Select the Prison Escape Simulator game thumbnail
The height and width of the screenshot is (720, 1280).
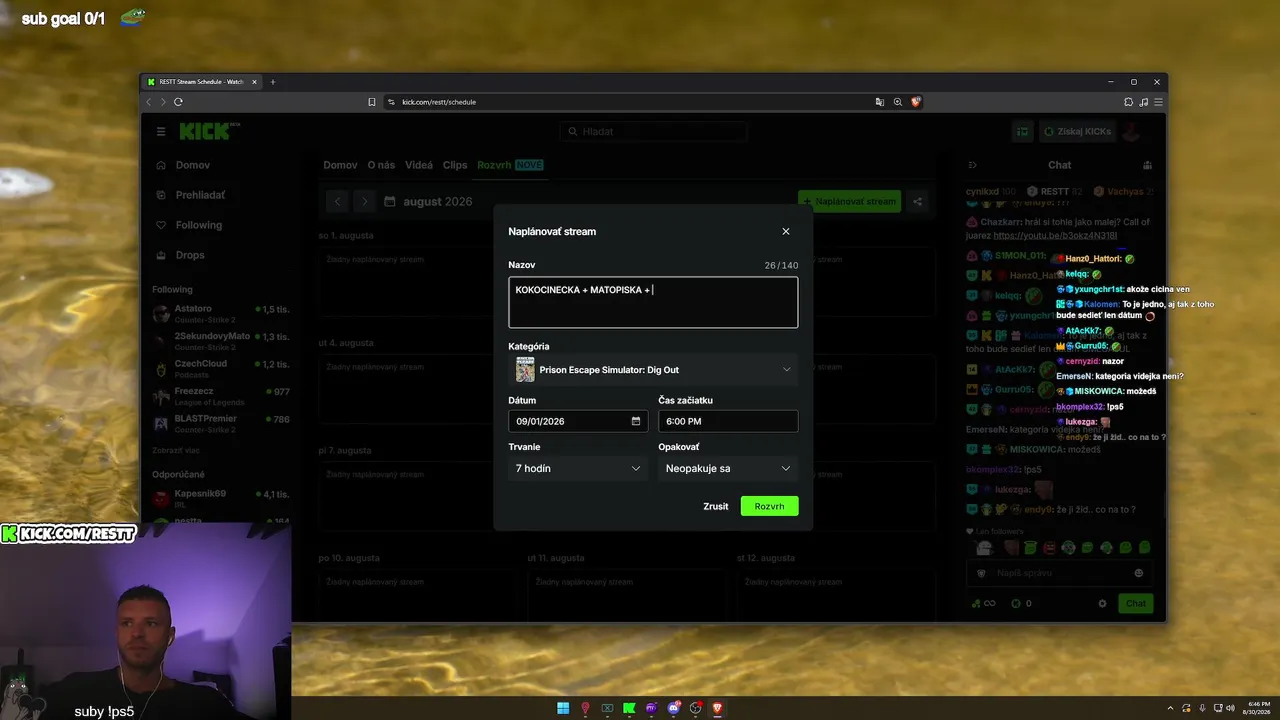525,370
